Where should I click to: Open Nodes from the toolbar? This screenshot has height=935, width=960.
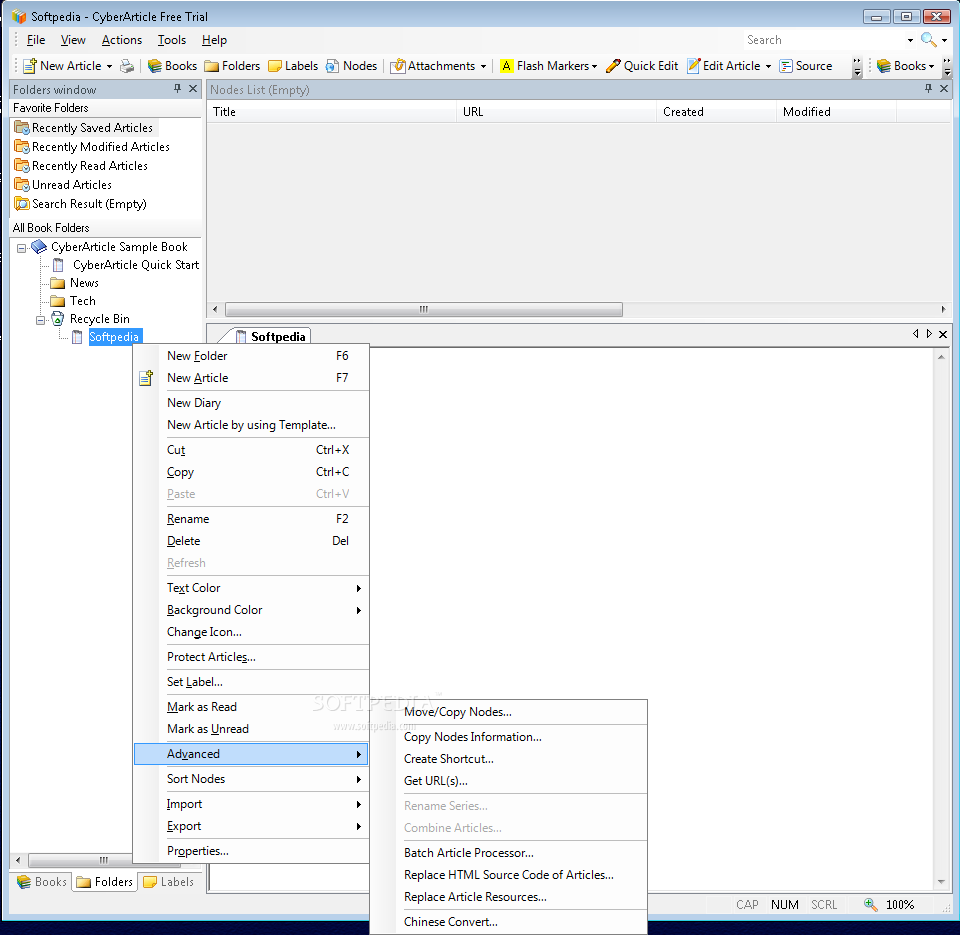click(x=351, y=66)
